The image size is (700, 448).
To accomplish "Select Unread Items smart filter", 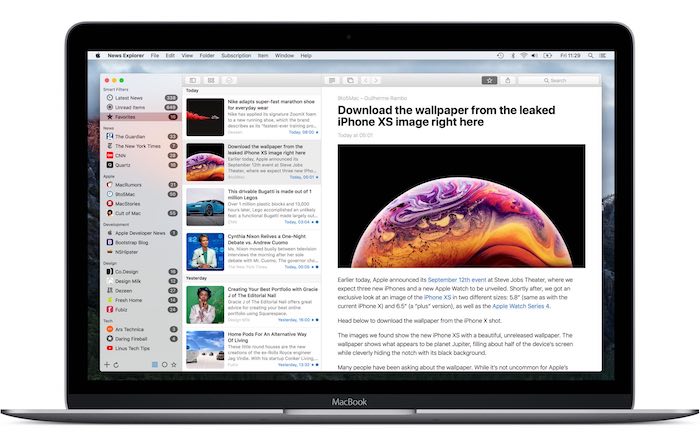I will (141, 107).
